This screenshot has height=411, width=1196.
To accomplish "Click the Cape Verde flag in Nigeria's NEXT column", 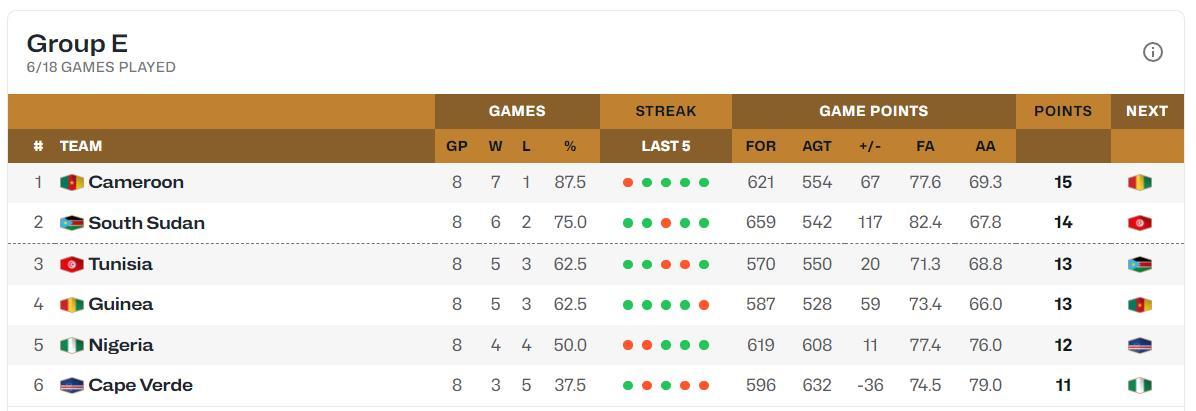I will pos(1140,345).
